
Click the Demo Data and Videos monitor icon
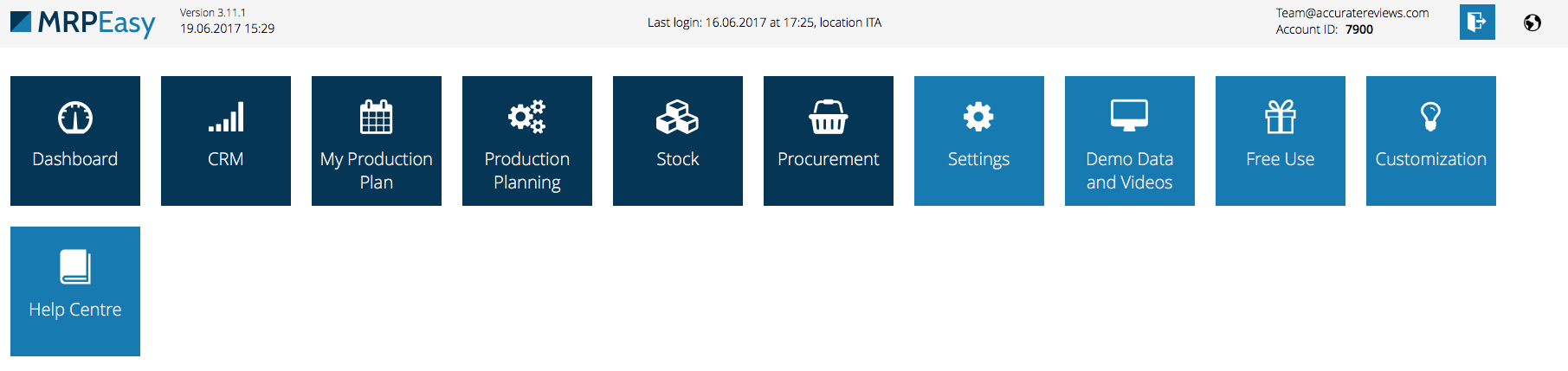click(x=1129, y=116)
